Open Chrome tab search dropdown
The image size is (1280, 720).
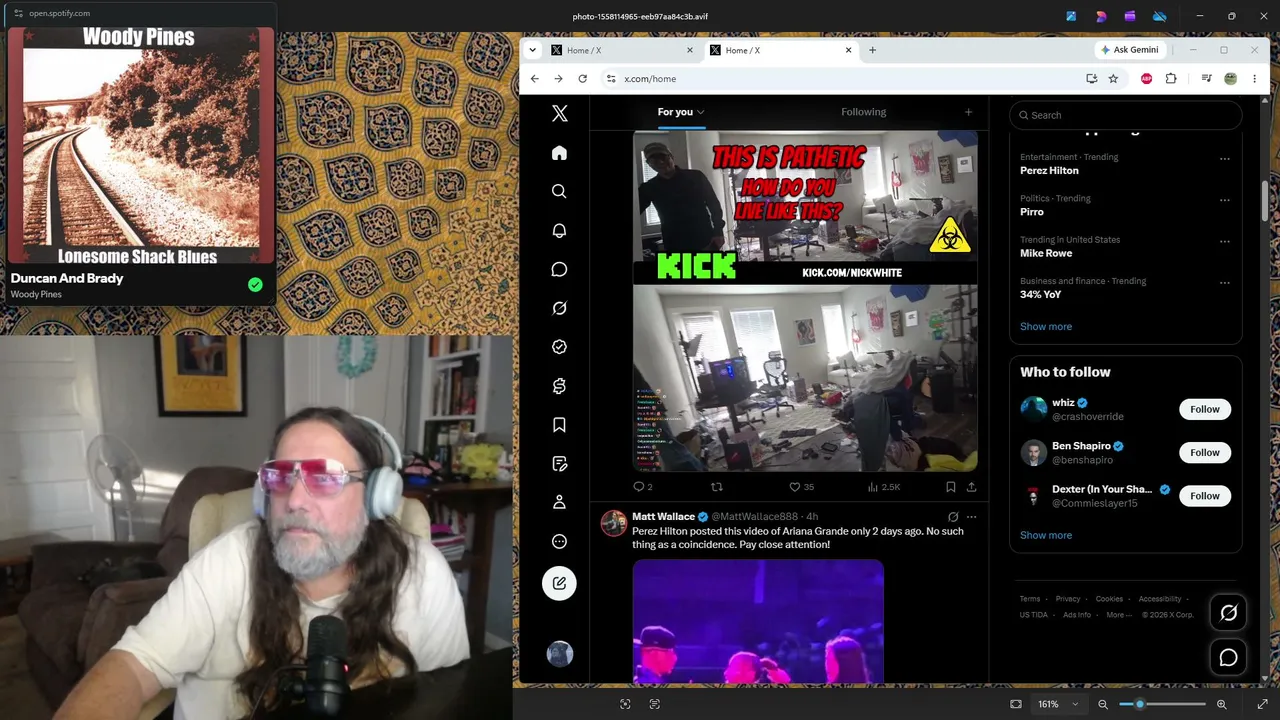pos(532,50)
